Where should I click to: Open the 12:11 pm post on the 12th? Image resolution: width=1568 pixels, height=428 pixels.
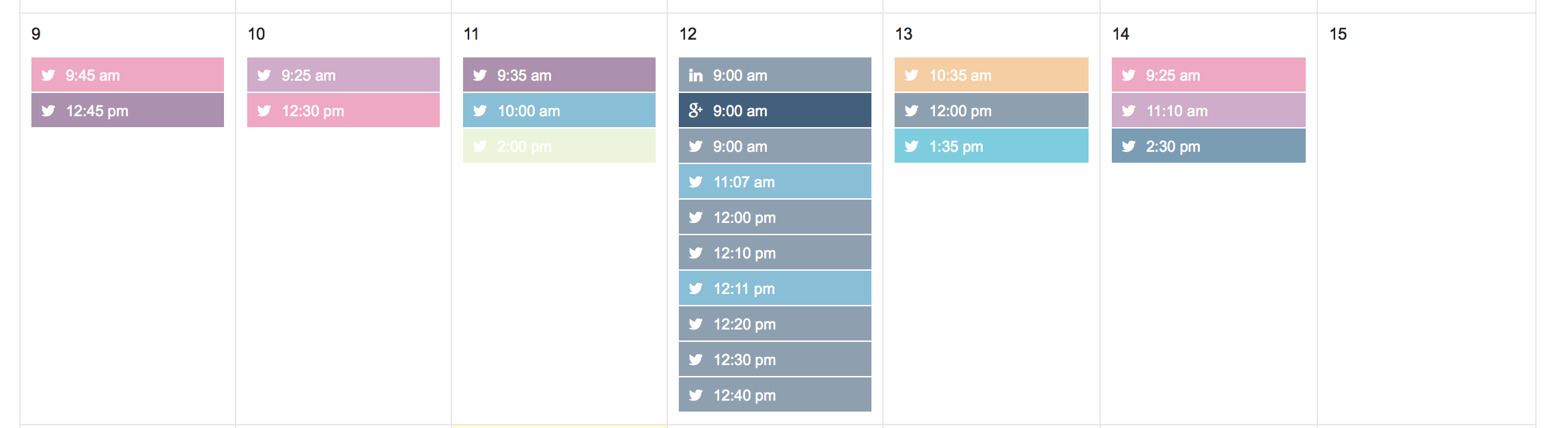coord(775,289)
